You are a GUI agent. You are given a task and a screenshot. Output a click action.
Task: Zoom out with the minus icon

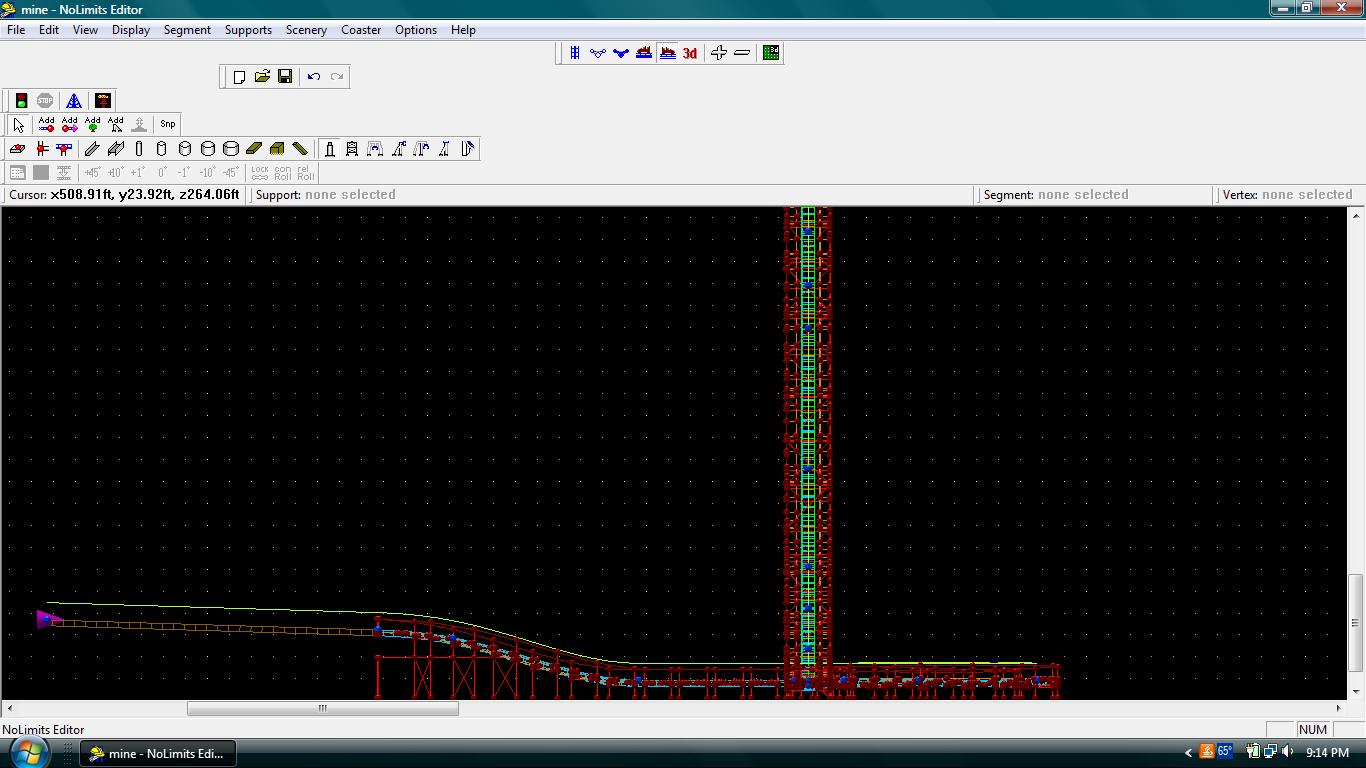tap(742, 53)
